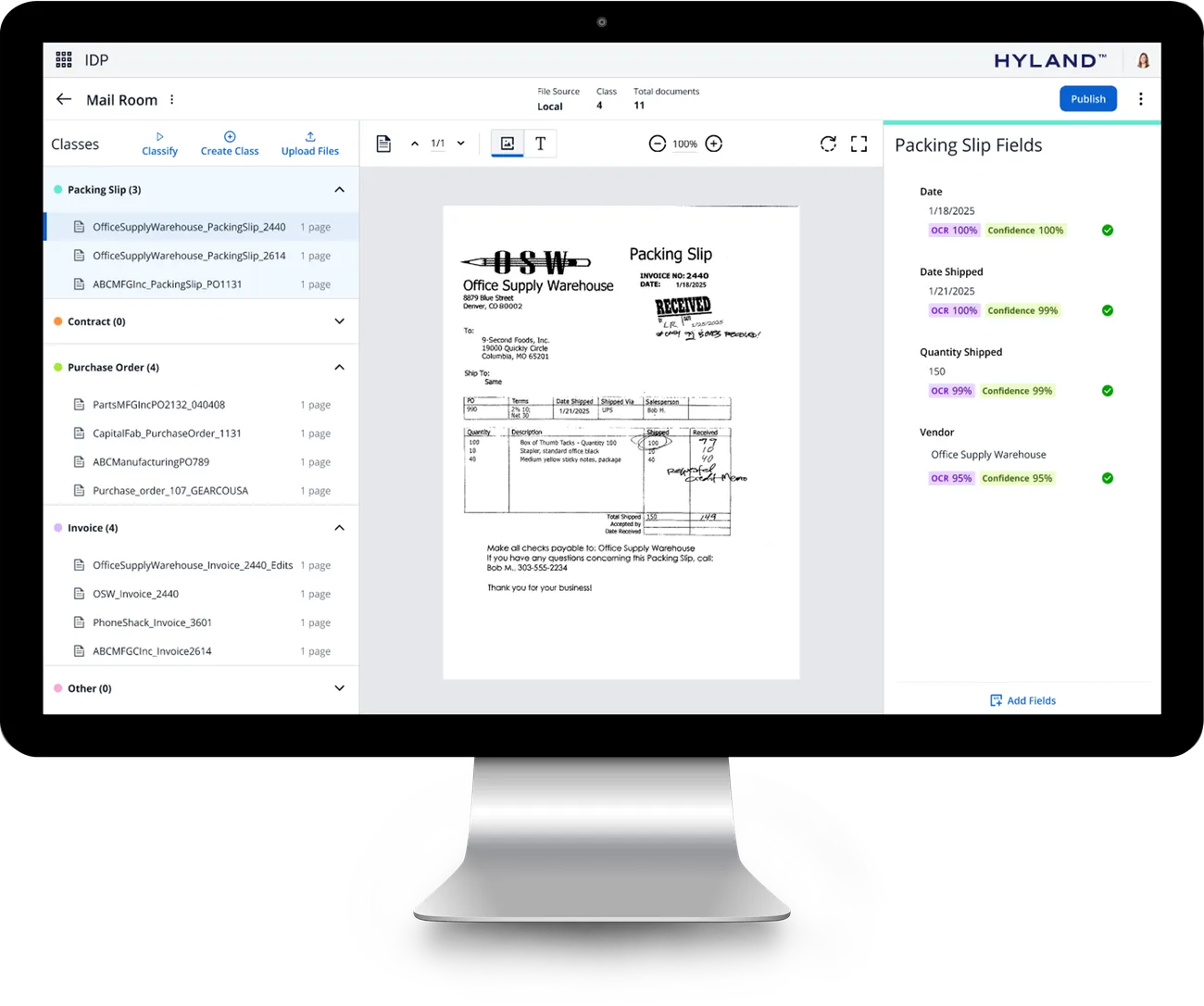The height and width of the screenshot is (1006, 1204).
Task: Rotate the document with rotate icon
Action: point(829,144)
